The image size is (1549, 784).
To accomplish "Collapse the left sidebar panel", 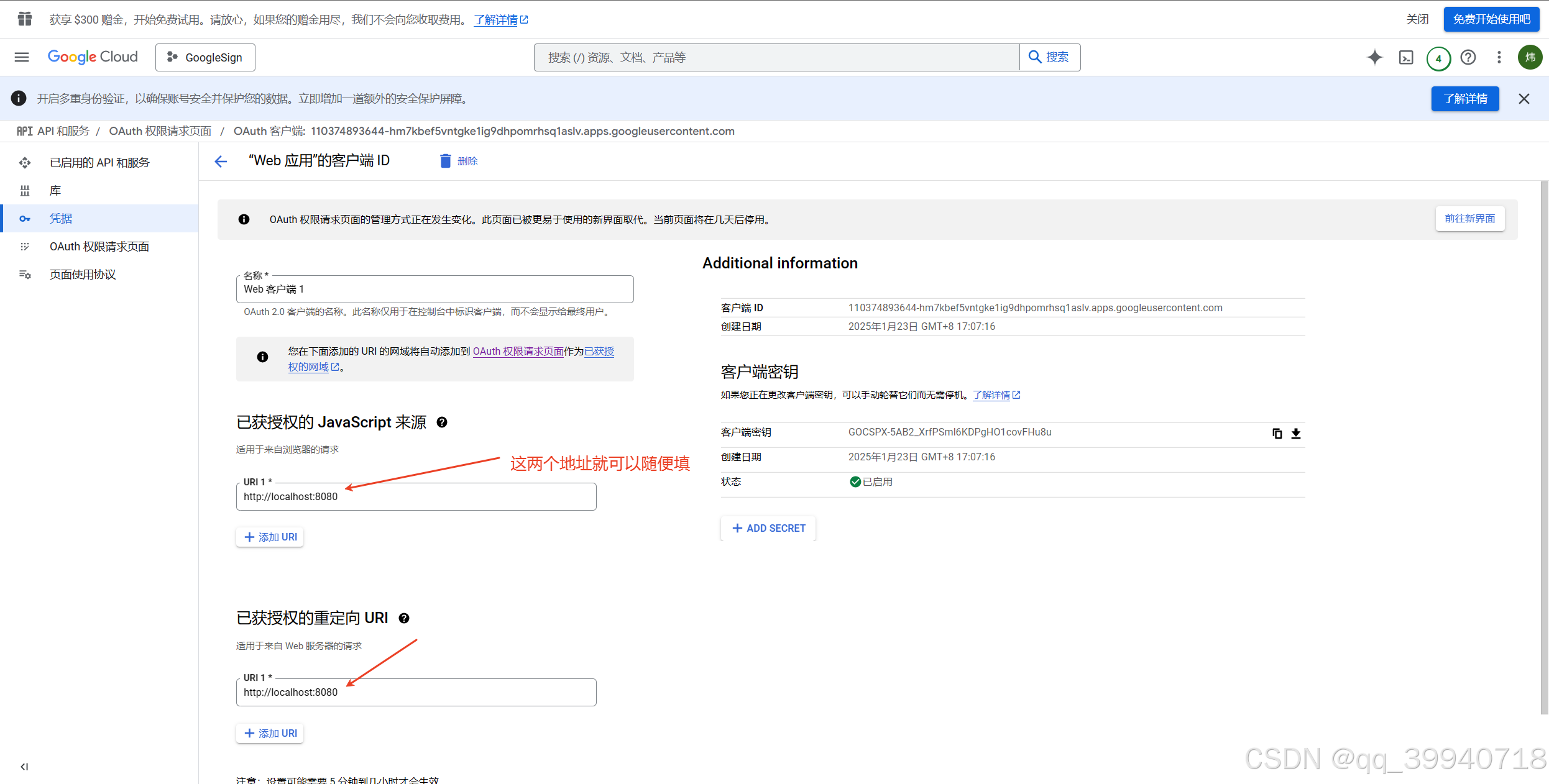I will [x=24, y=766].
